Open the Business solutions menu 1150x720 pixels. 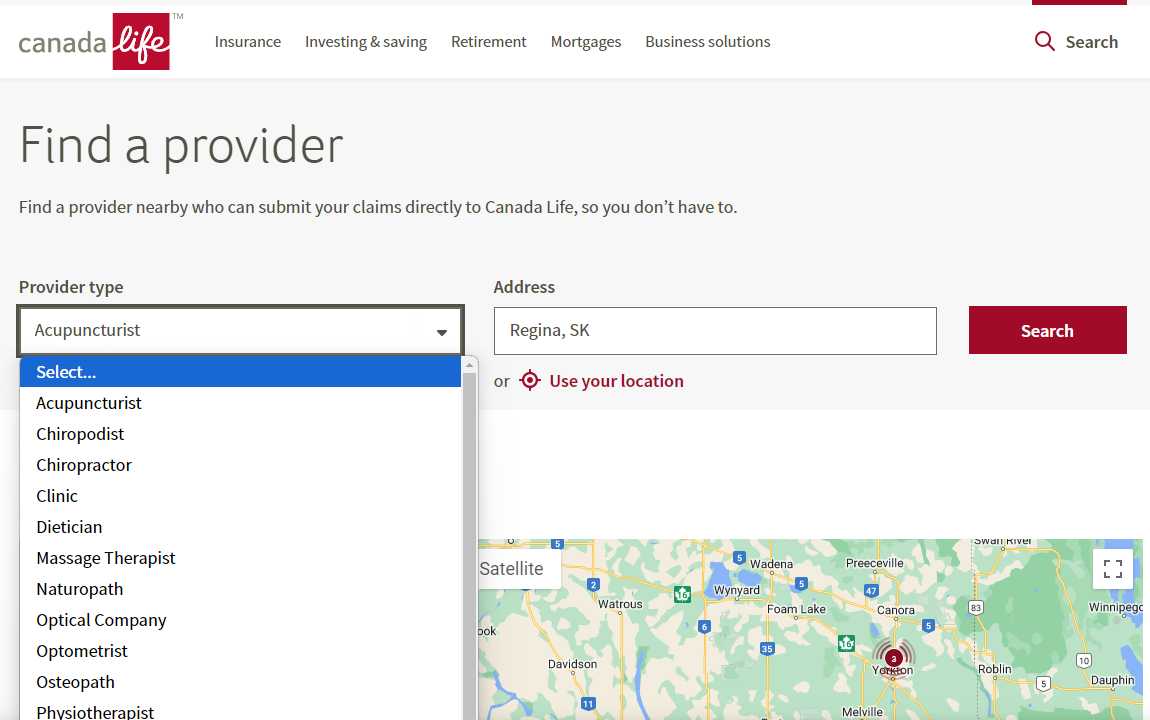tap(707, 41)
